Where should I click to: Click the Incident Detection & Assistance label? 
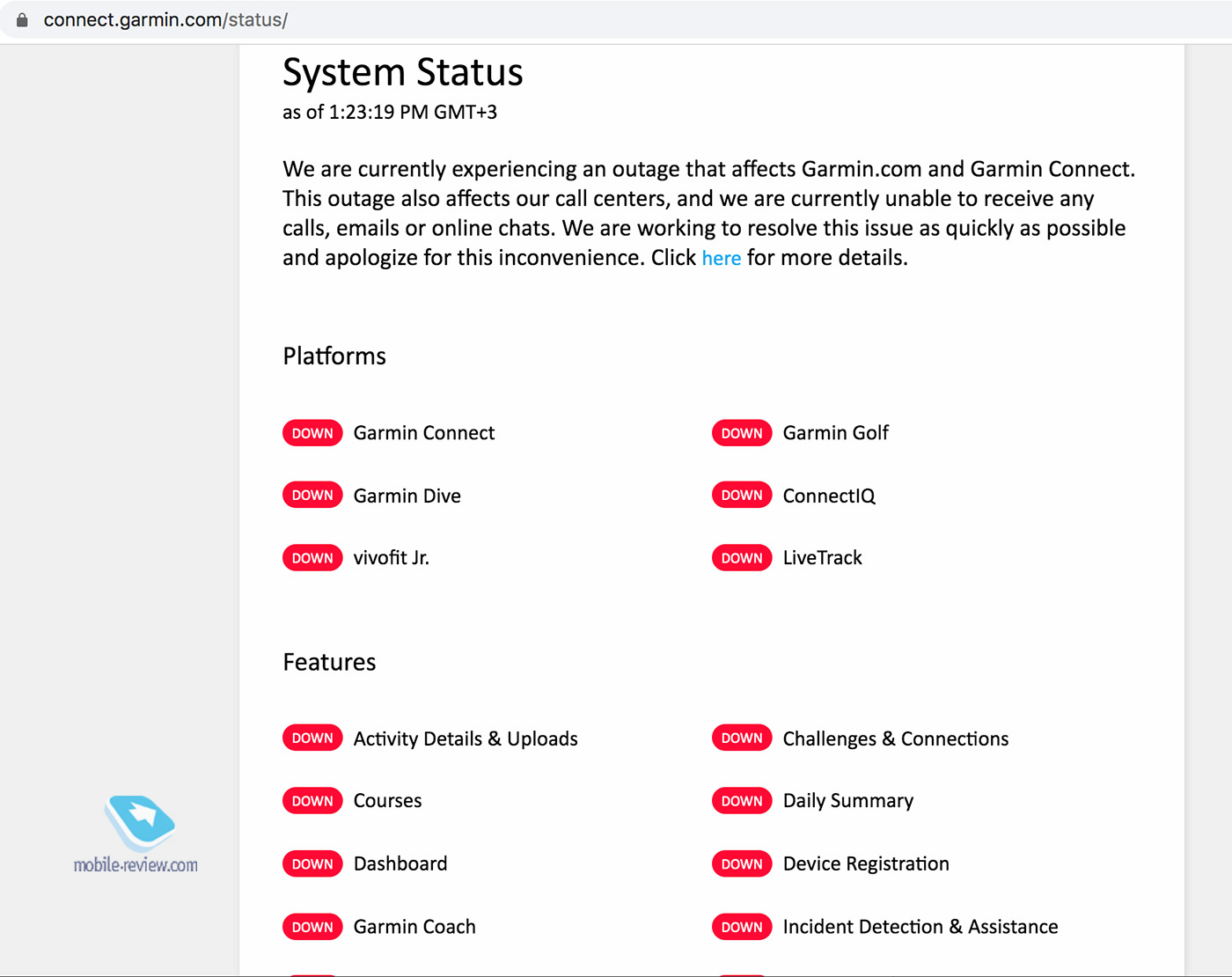point(920,927)
